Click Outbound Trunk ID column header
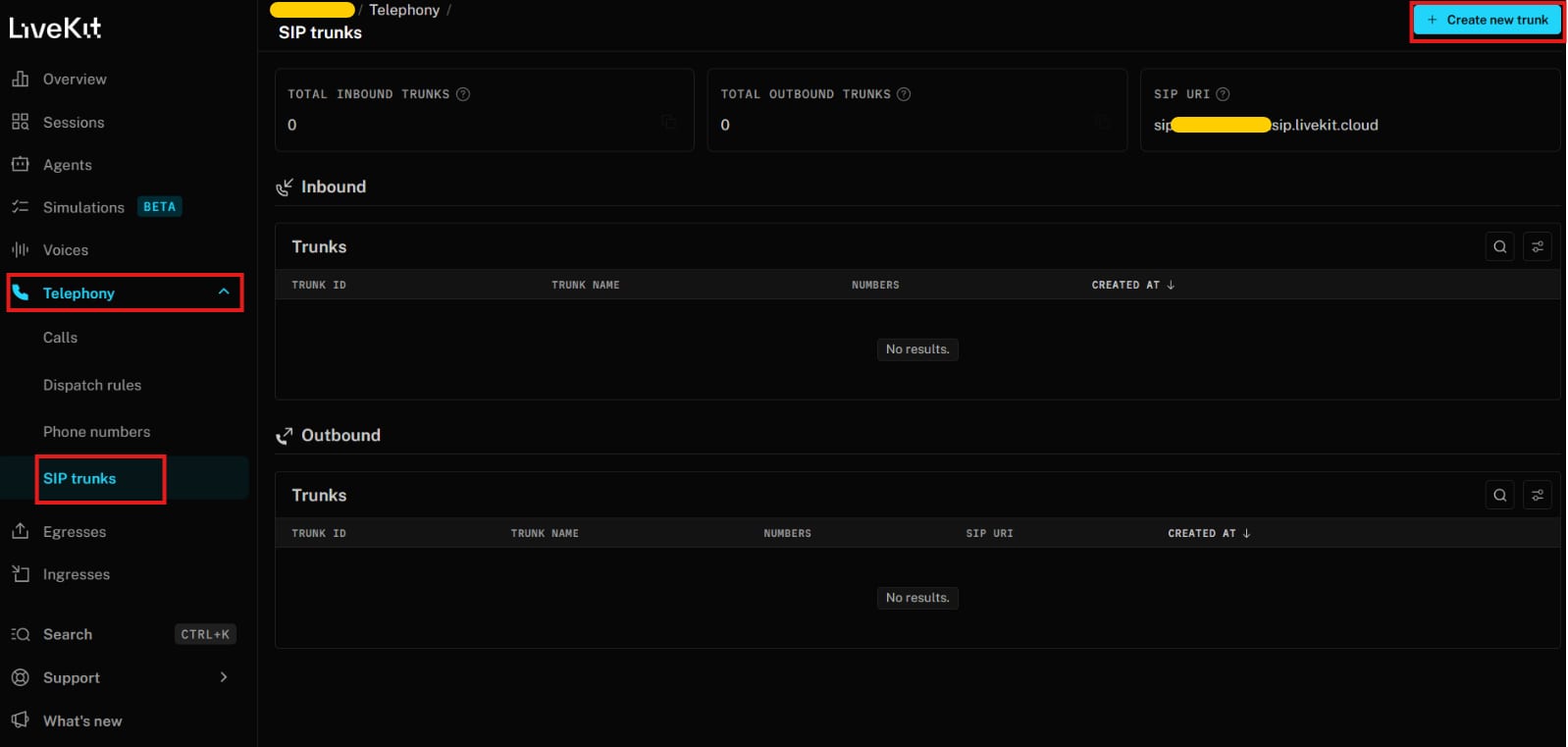Viewport: 1568px width, 747px height. tap(319, 533)
